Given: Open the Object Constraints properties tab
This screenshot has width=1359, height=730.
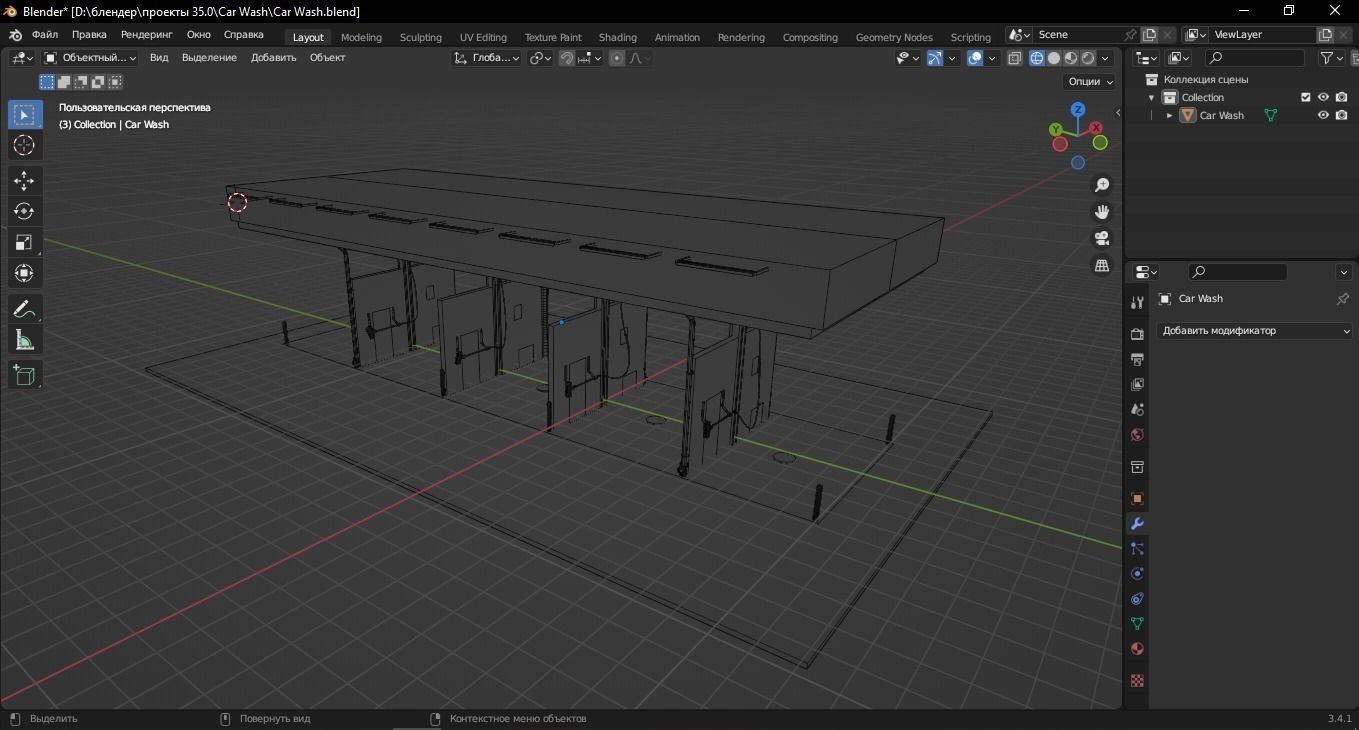Looking at the screenshot, I should point(1137,598).
